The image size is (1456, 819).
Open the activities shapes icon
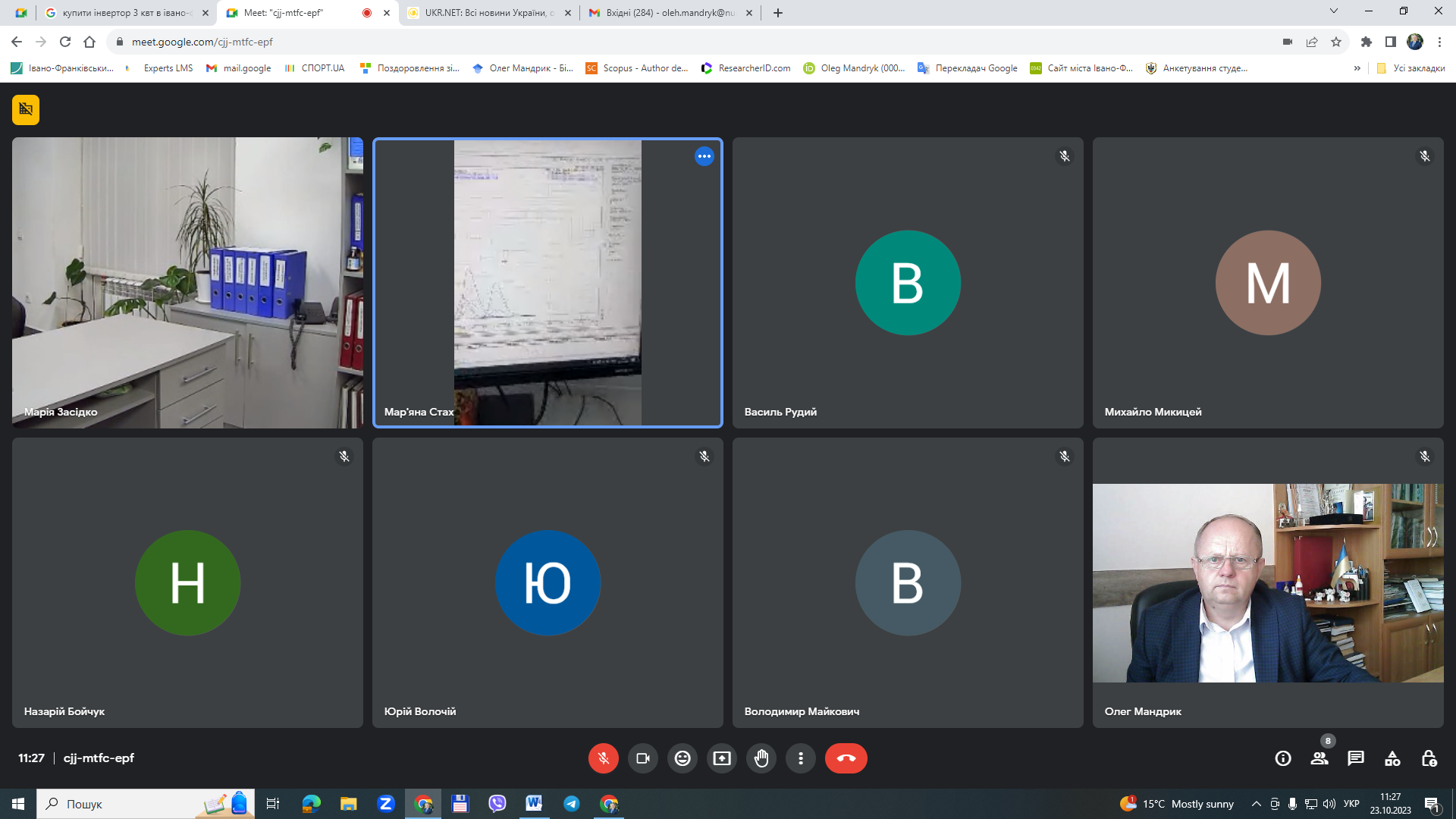[1392, 758]
